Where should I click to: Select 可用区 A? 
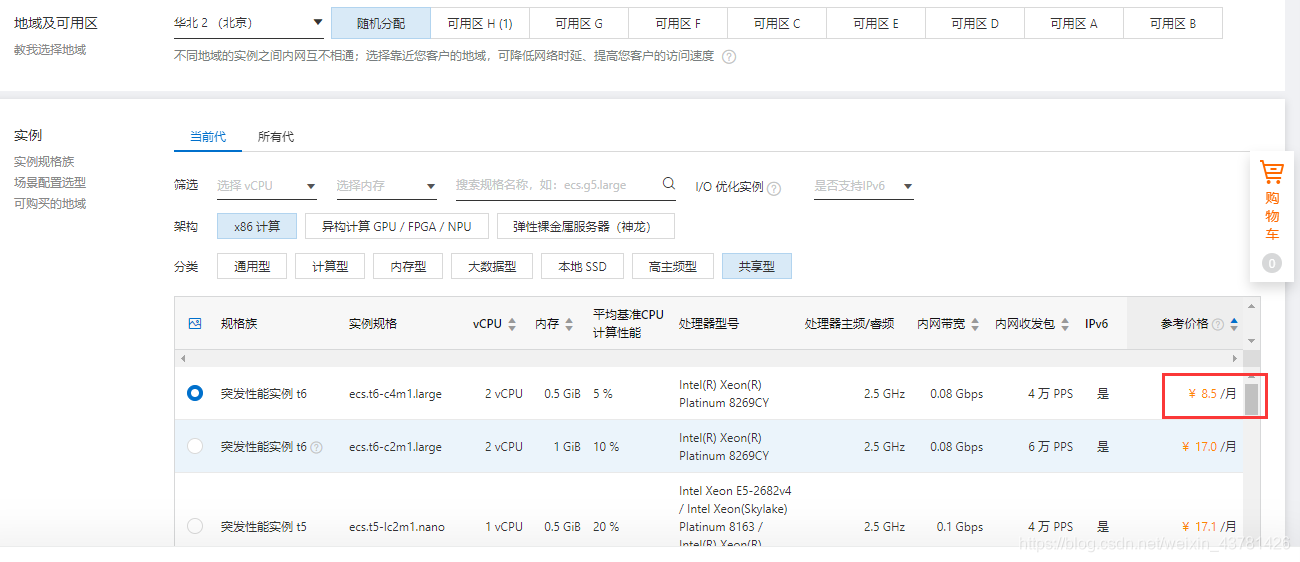tap(1074, 23)
